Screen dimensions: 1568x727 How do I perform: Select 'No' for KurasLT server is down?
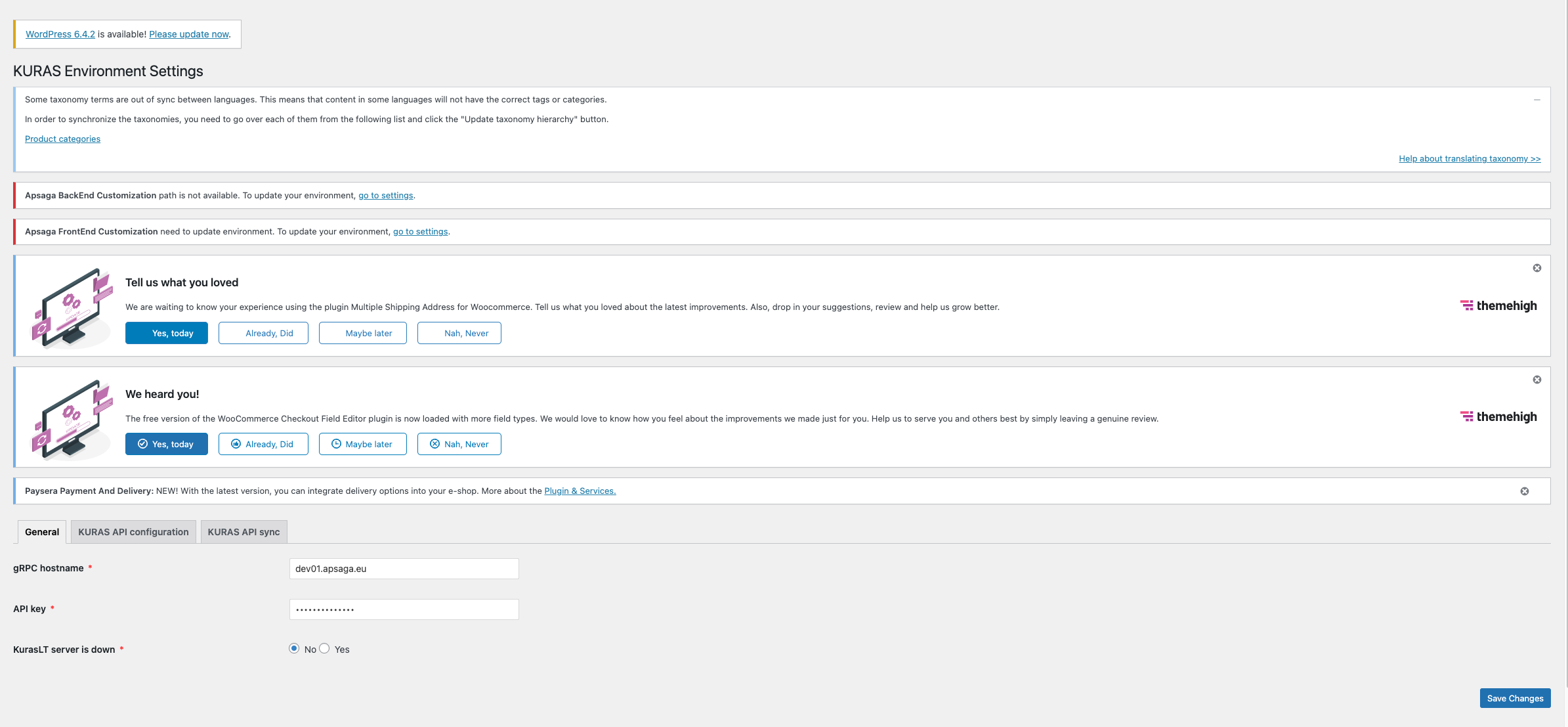click(x=294, y=648)
